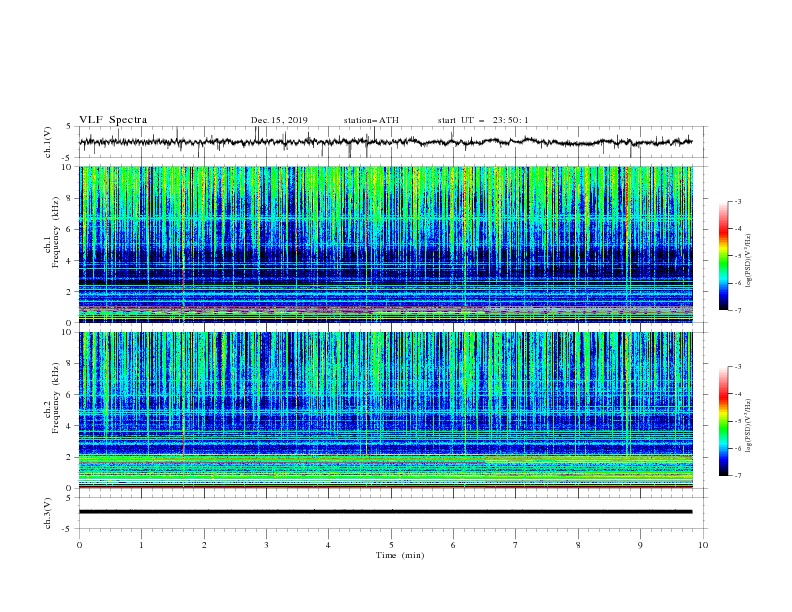Click the date 'Dec. 15, 2019'
Viewport: 792px width, 612px height.
279,120
